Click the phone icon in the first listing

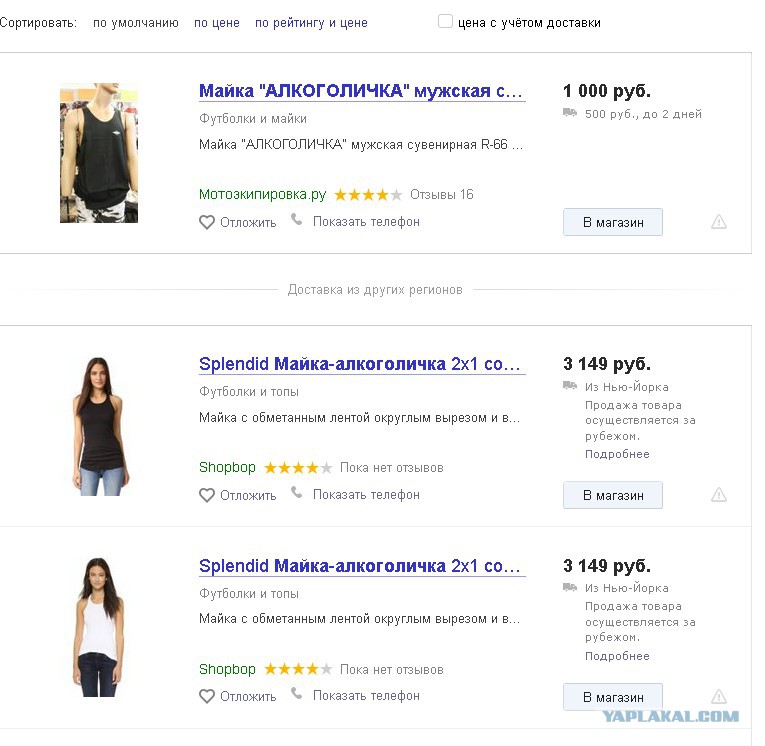point(297,220)
